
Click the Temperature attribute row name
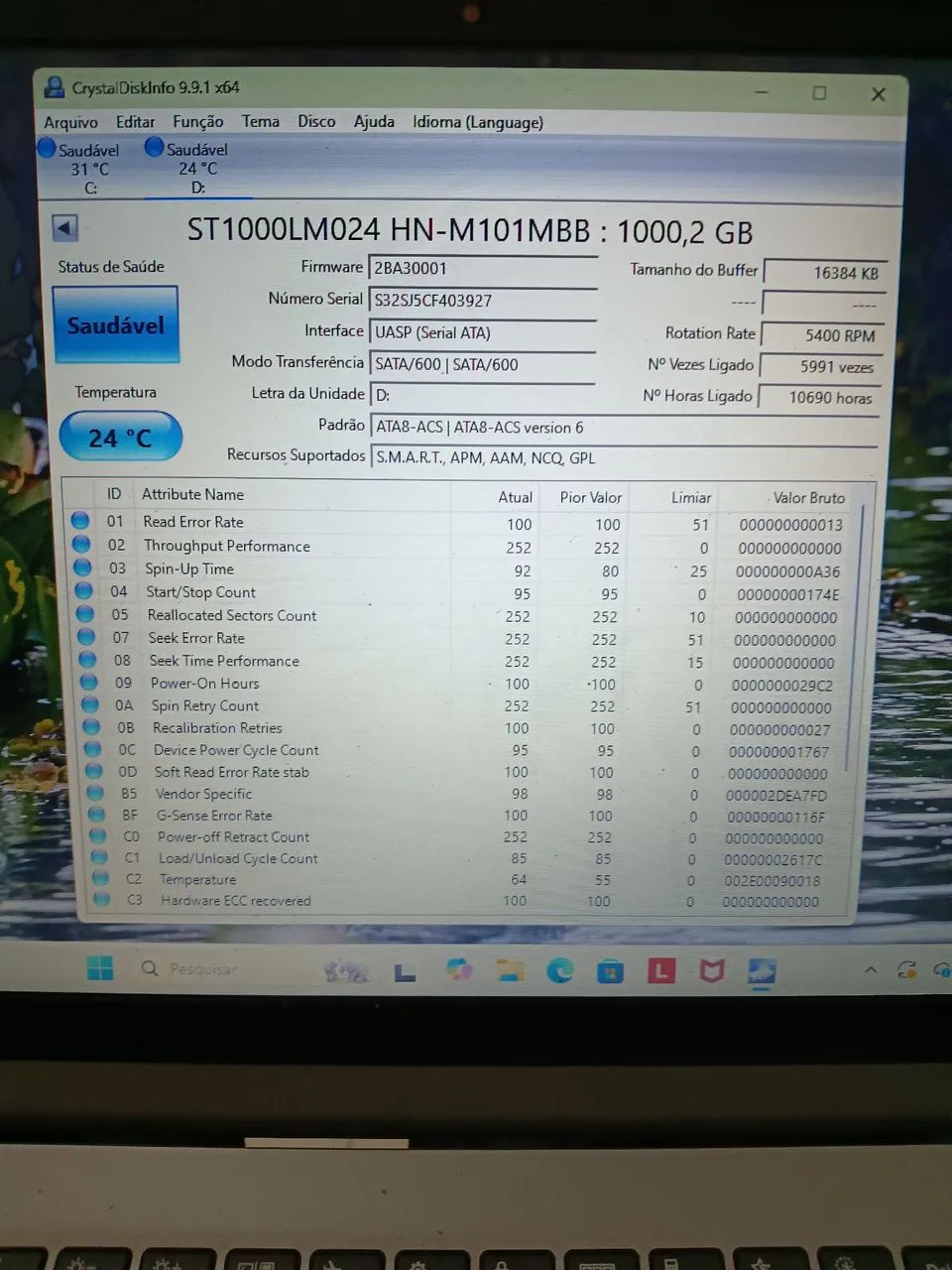point(198,879)
